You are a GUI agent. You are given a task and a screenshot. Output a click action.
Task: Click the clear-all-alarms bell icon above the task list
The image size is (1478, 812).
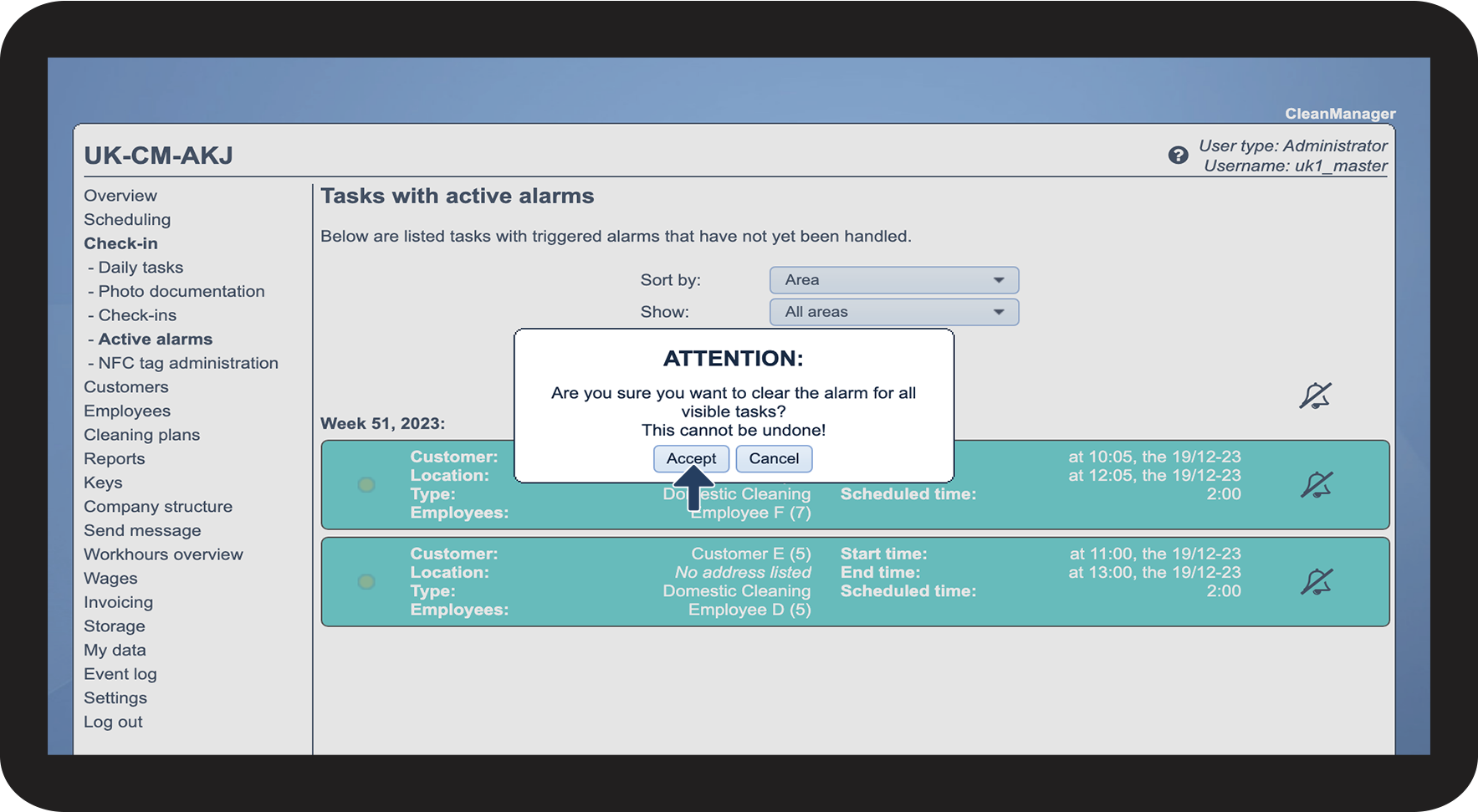tap(1315, 396)
